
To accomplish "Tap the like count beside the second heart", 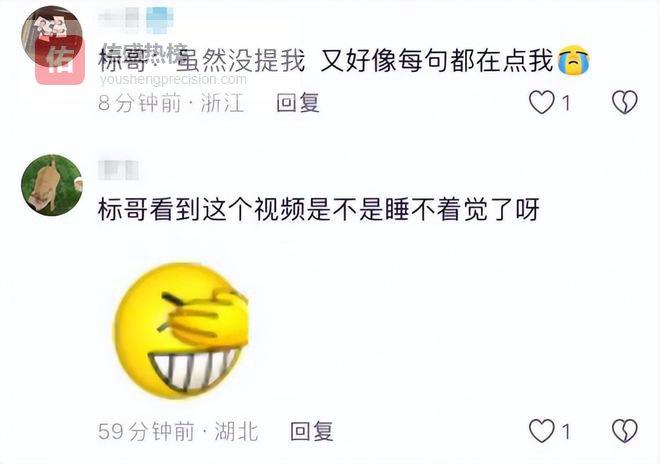I will (x=566, y=432).
